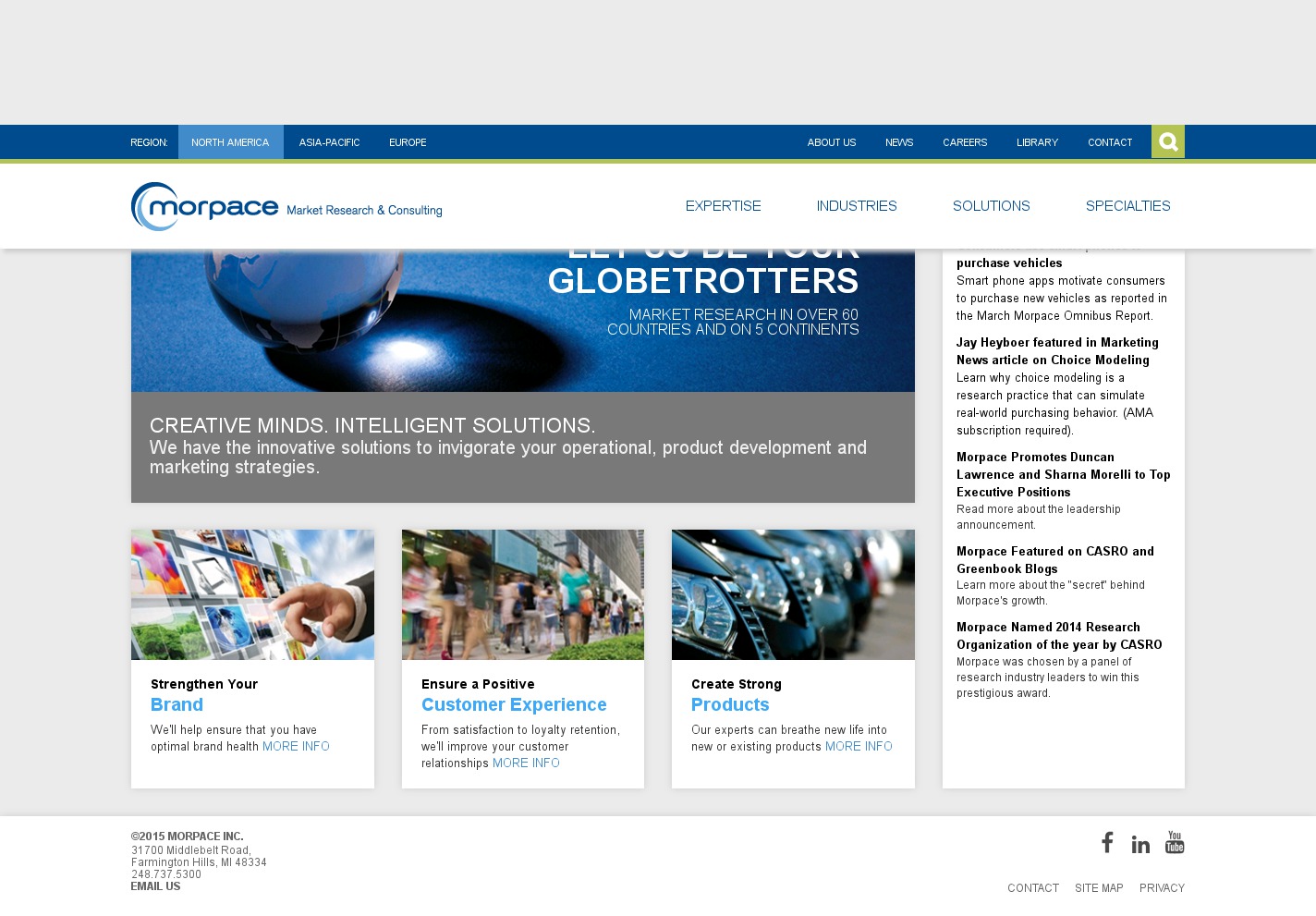Click MORE INFO under Brand

click(x=296, y=747)
